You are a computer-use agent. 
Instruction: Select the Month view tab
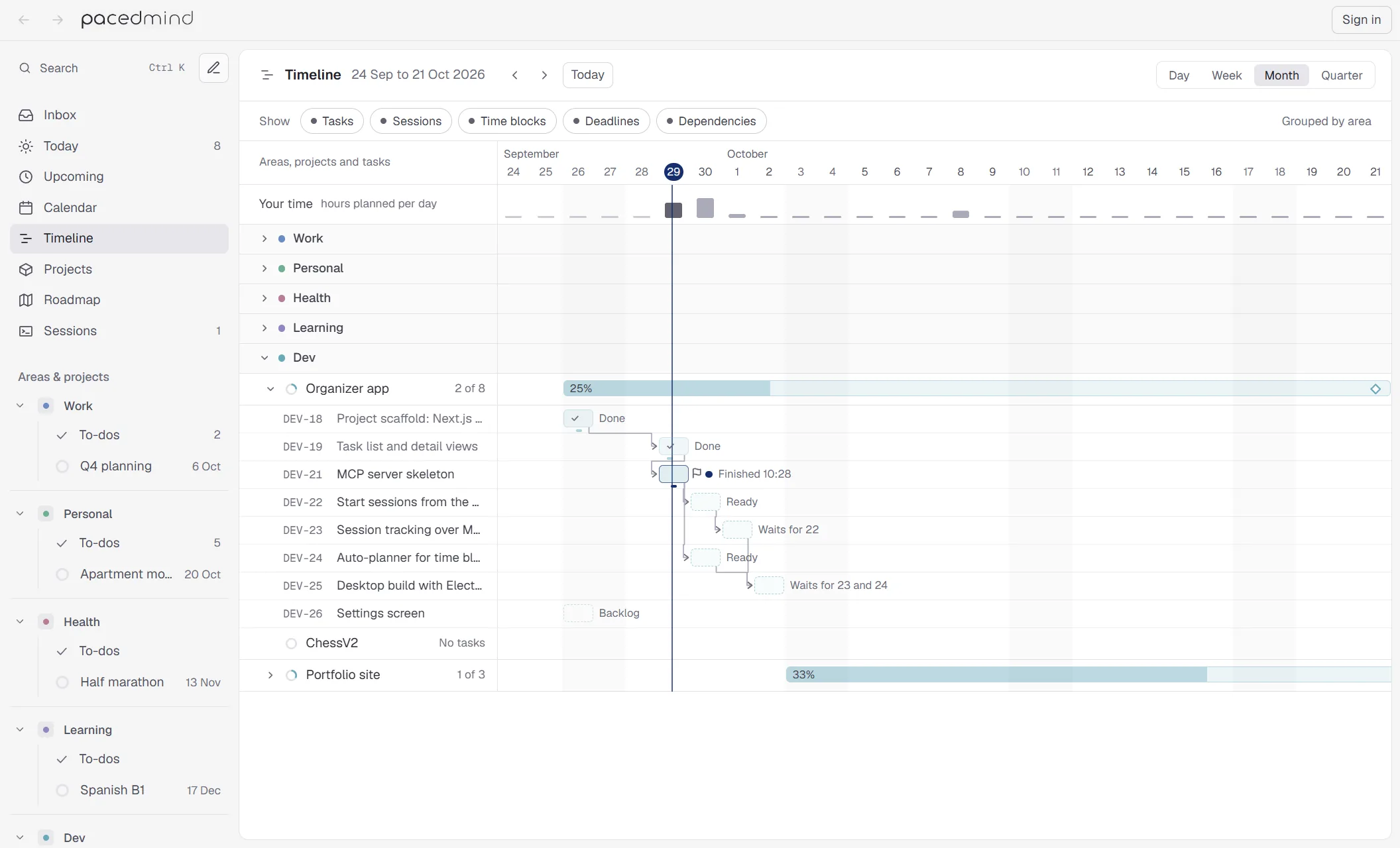pos(1281,76)
